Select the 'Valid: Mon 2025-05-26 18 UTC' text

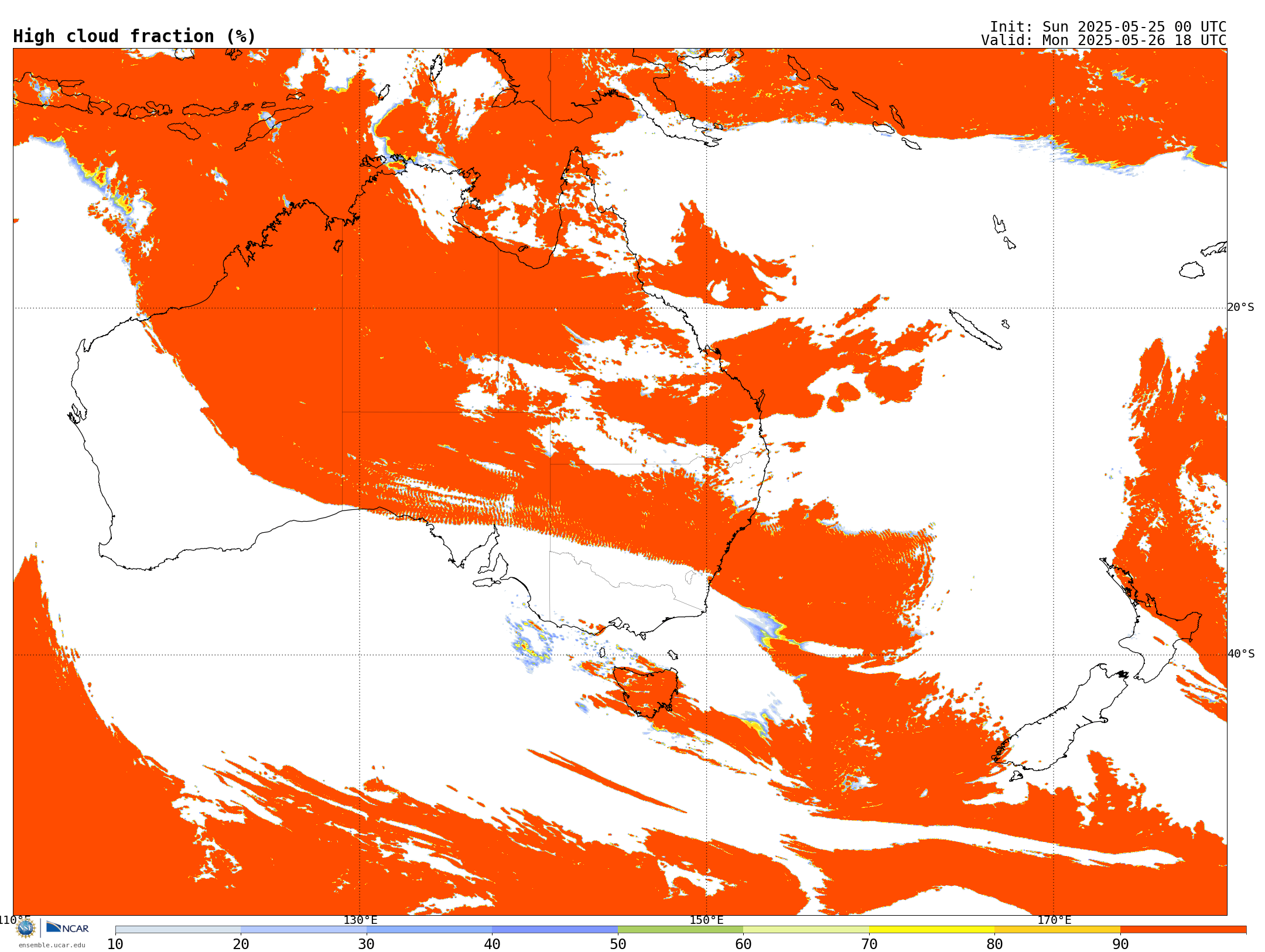coord(1104,40)
